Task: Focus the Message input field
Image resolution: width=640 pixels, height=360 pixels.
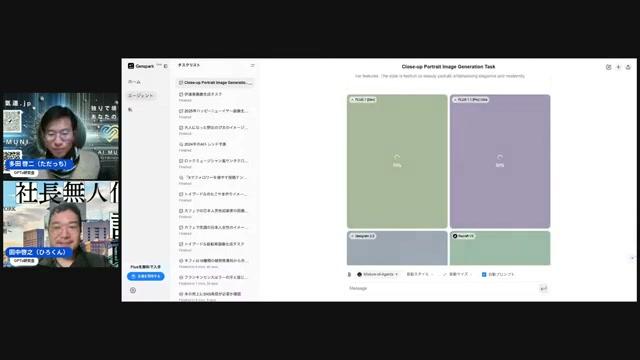Action: point(443,288)
